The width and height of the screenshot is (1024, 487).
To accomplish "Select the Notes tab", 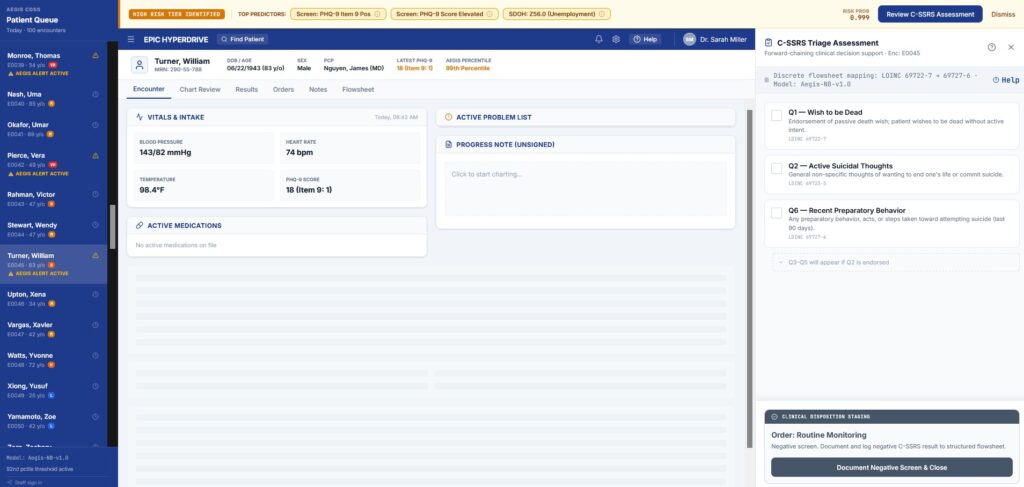I will pos(318,89).
